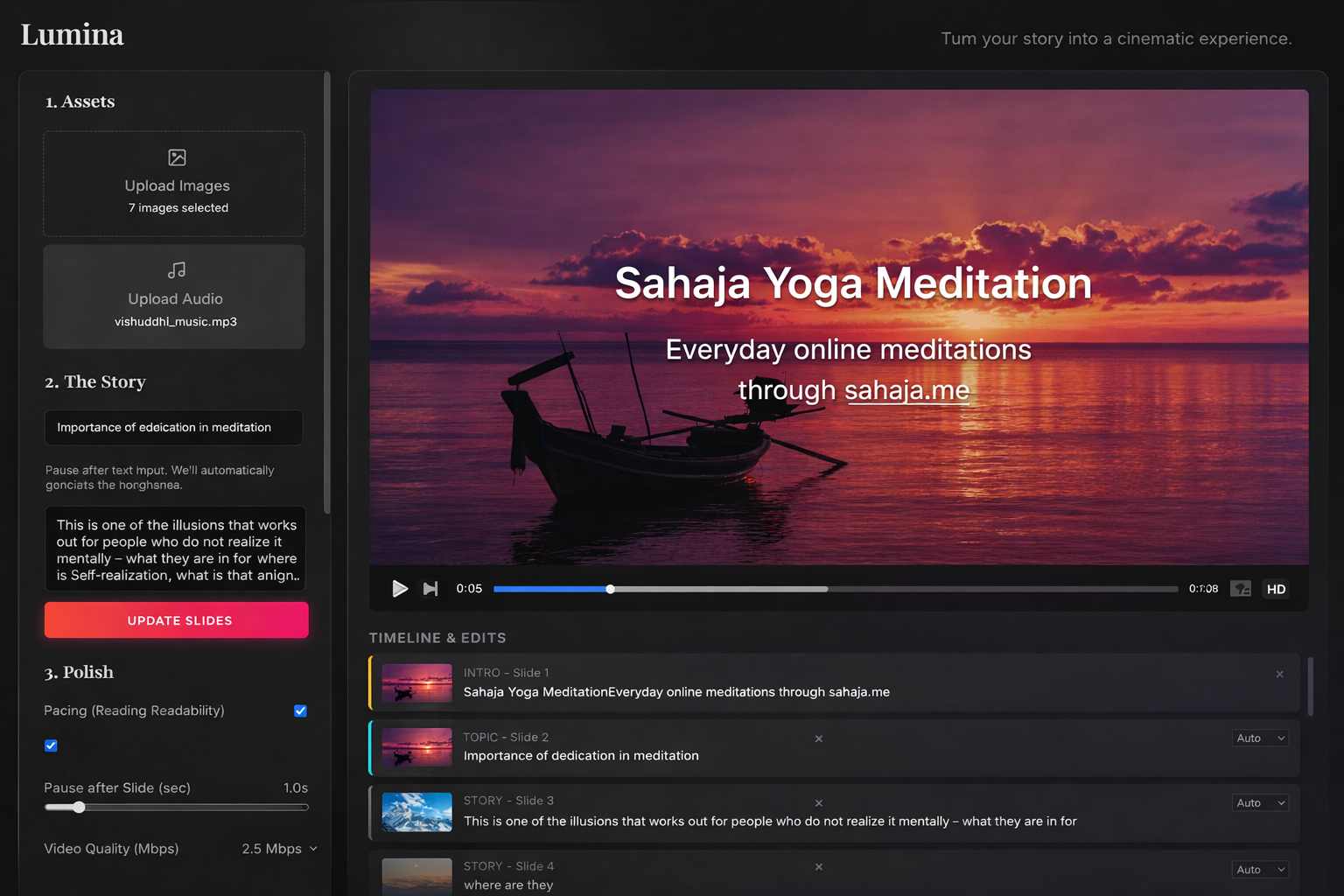Click the 'STORY – Slide 4' label
Viewport: 1344px width, 896px height.
508,866
